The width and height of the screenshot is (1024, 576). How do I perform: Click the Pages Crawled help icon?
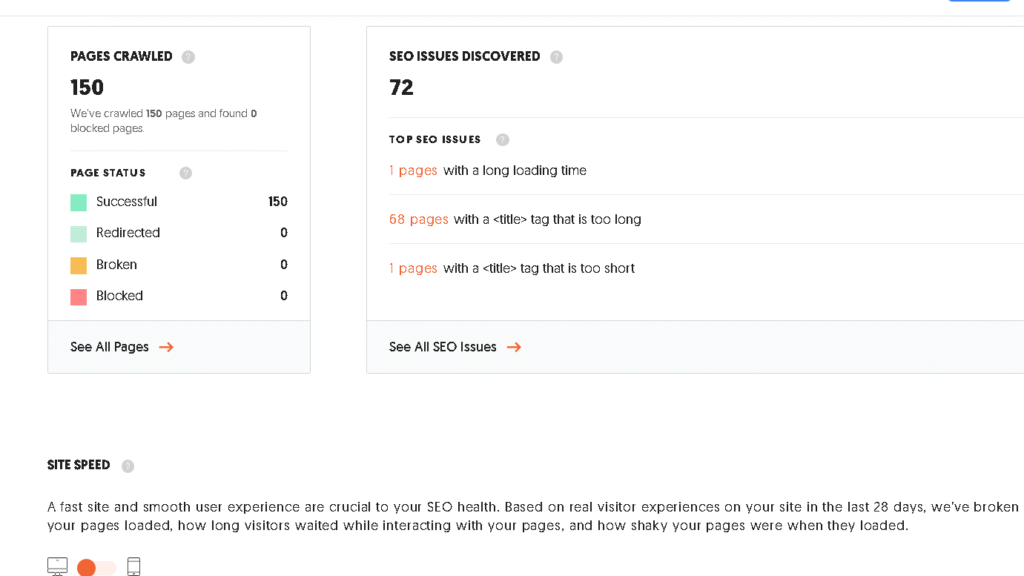[188, 56]
